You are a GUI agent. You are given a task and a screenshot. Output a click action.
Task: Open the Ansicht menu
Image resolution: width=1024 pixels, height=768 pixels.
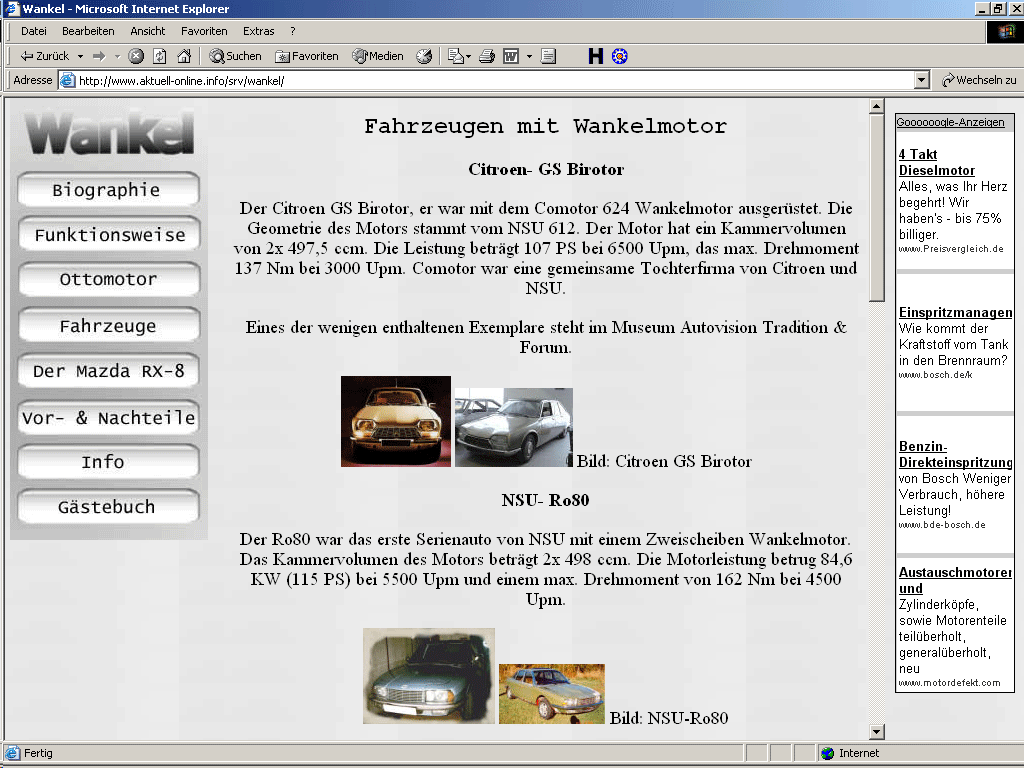pos(148,31)
